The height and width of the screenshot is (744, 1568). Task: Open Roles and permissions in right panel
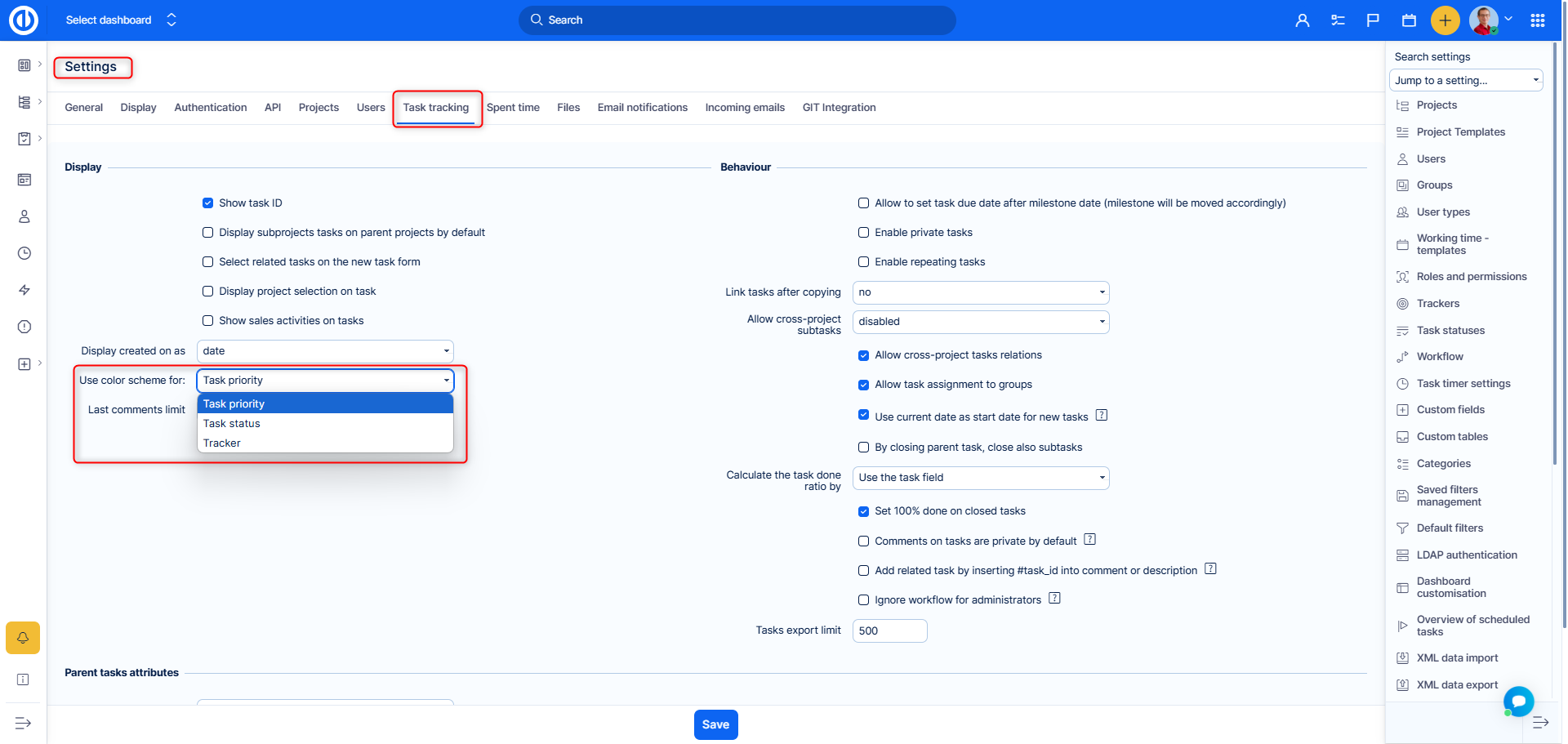(x=1471, y=277)
